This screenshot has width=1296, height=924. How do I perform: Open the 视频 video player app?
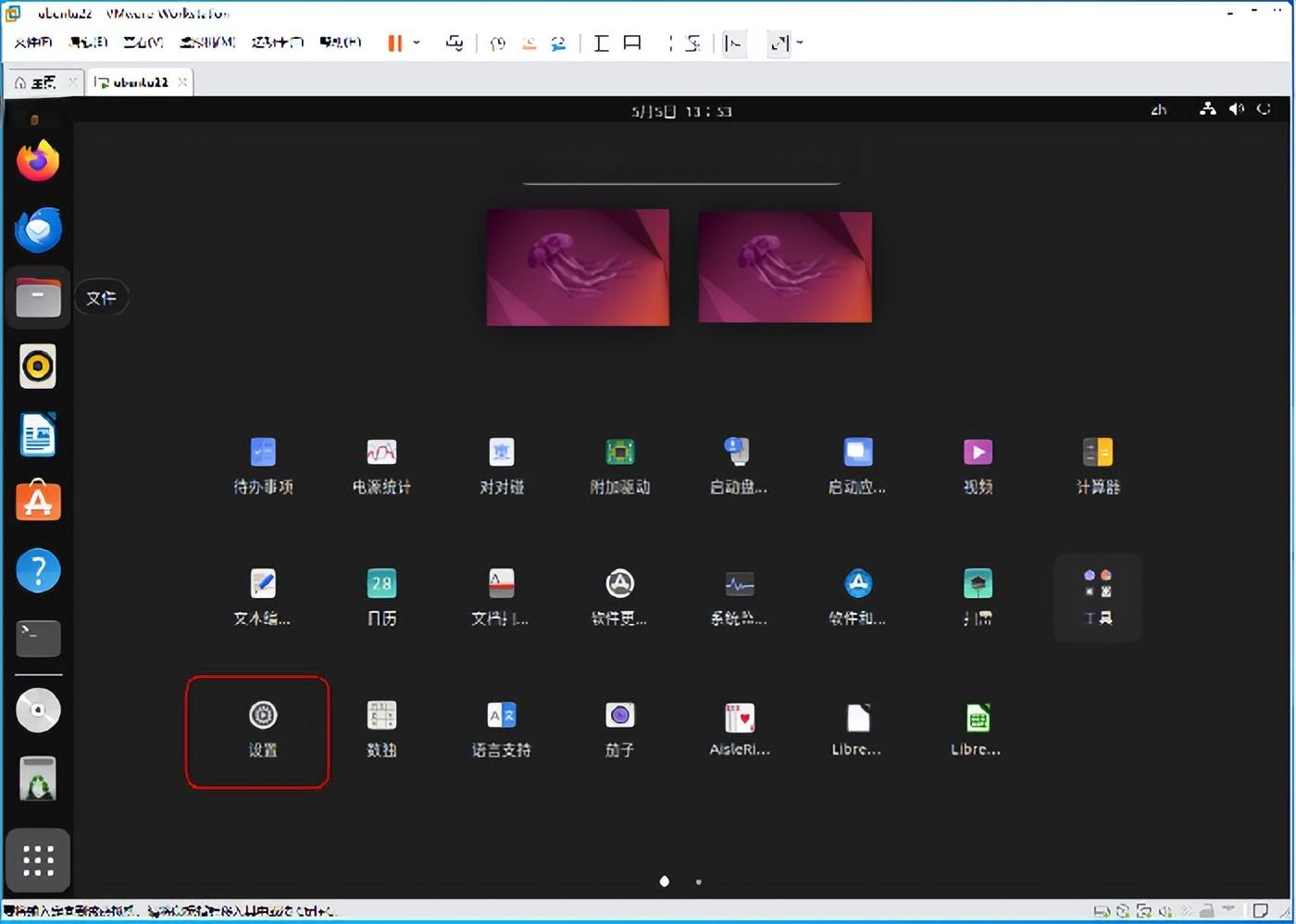point(978,466)
